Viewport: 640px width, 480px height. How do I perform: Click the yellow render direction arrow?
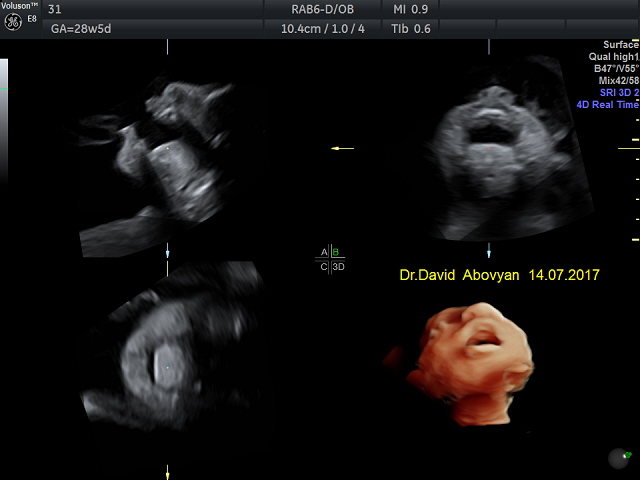tap(342, 148)
